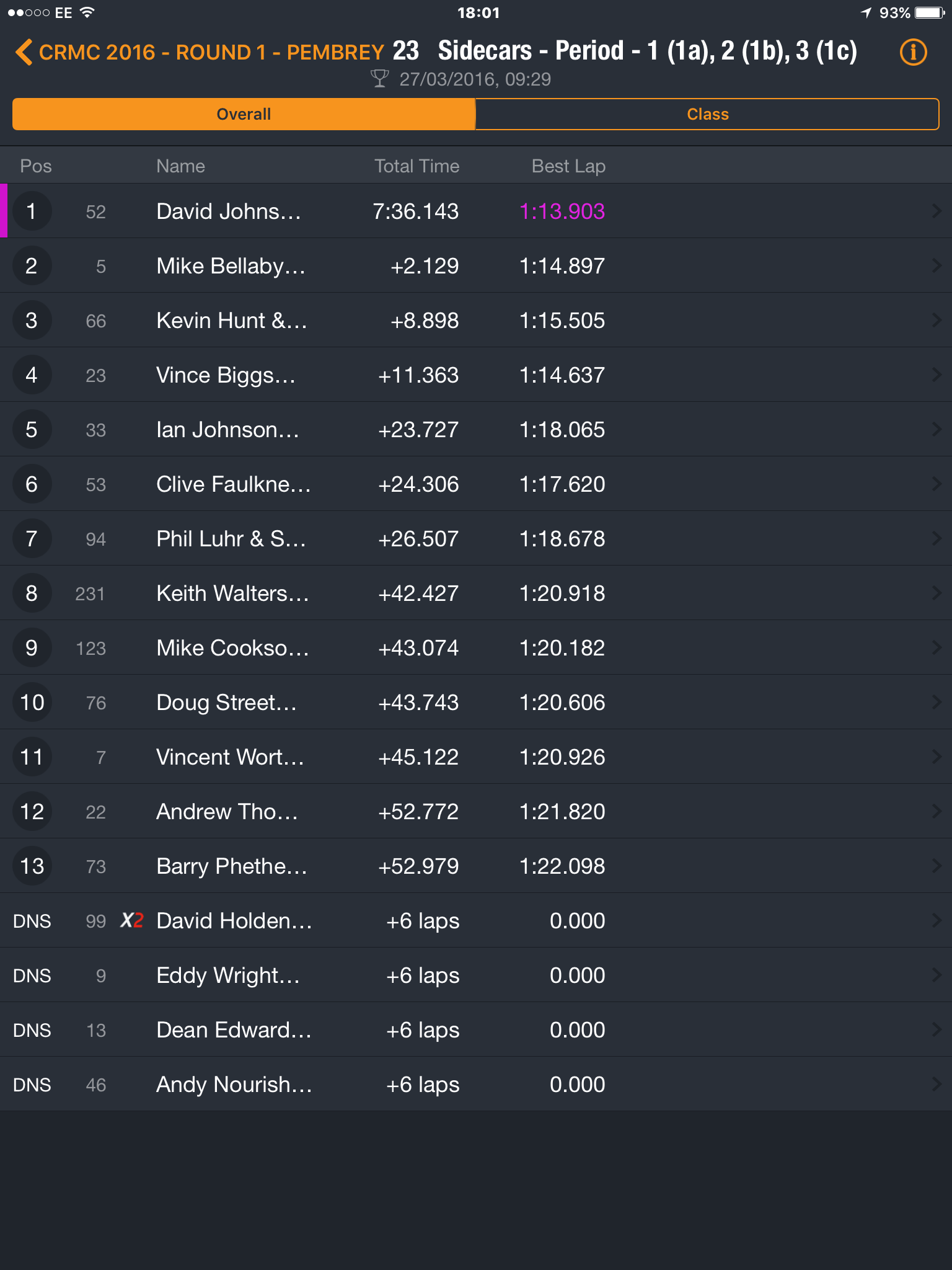952x1270 pixels.
Task: Tap the back chevron beside CRMC 2016
Action: coord(24,52)
